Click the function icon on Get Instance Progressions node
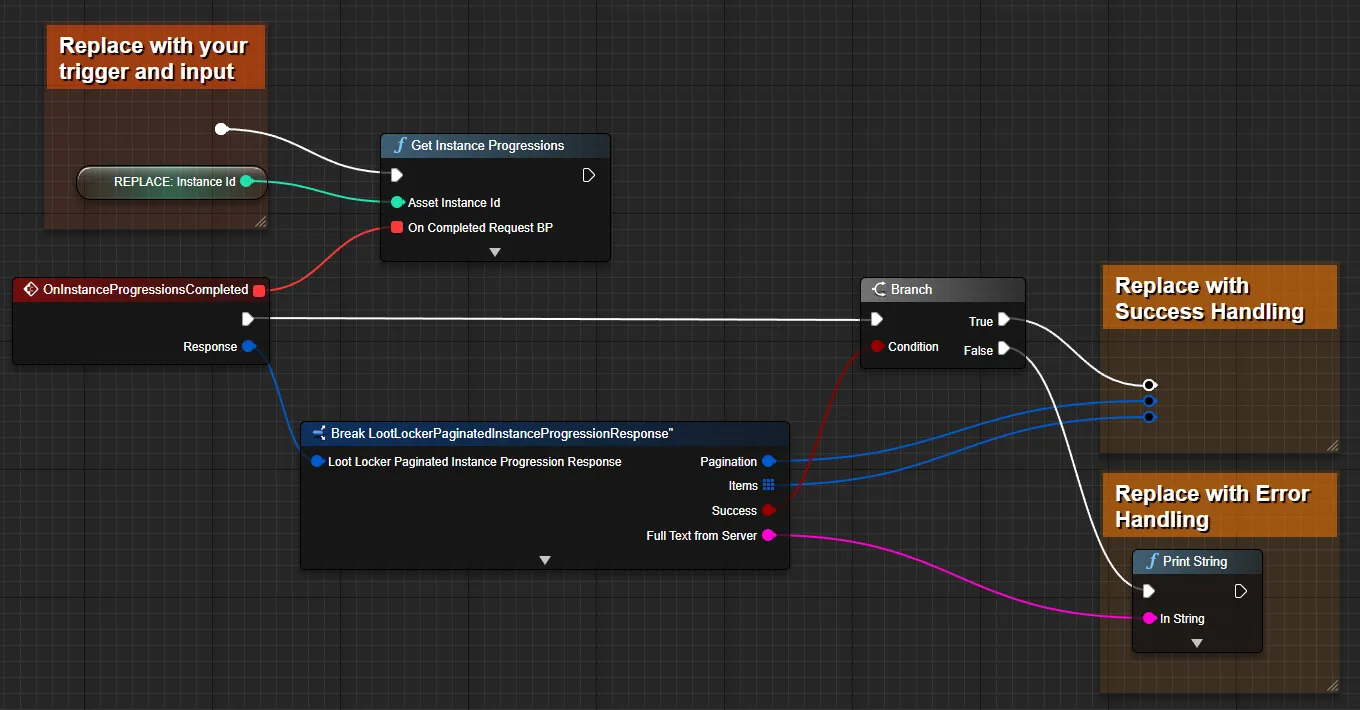 point(400,145)
